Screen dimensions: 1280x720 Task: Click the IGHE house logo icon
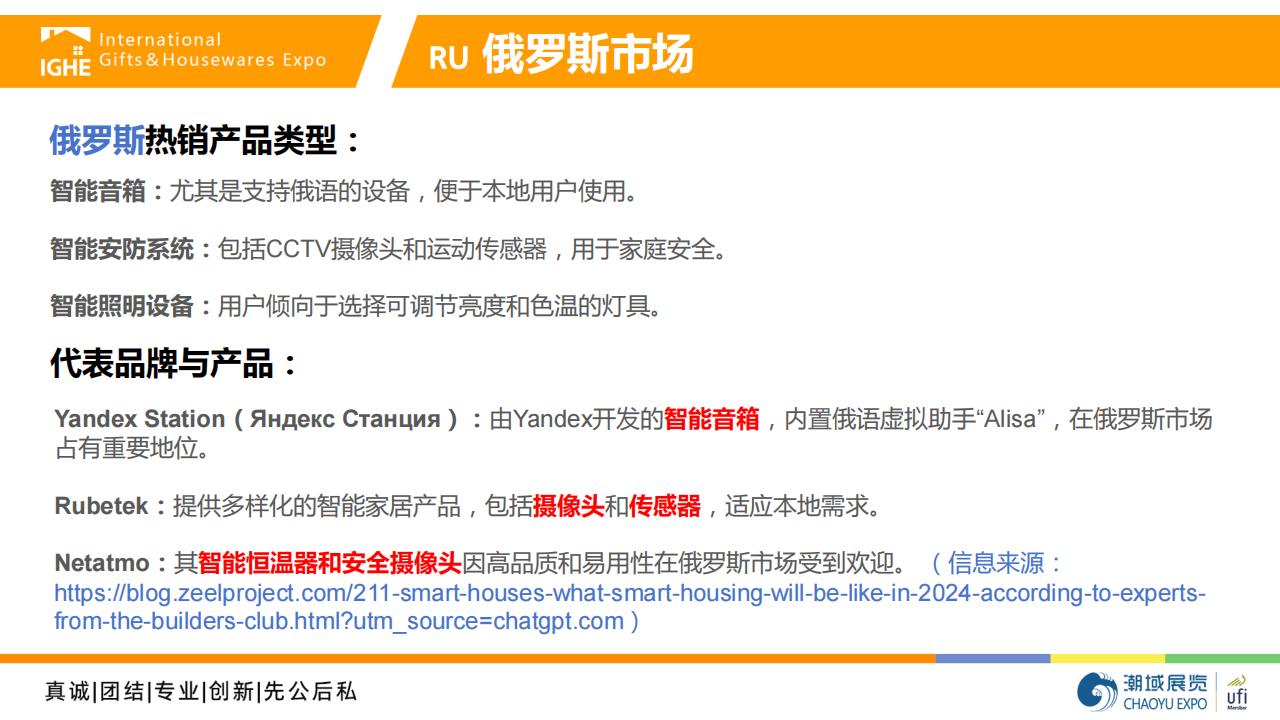tap(65, 53)
